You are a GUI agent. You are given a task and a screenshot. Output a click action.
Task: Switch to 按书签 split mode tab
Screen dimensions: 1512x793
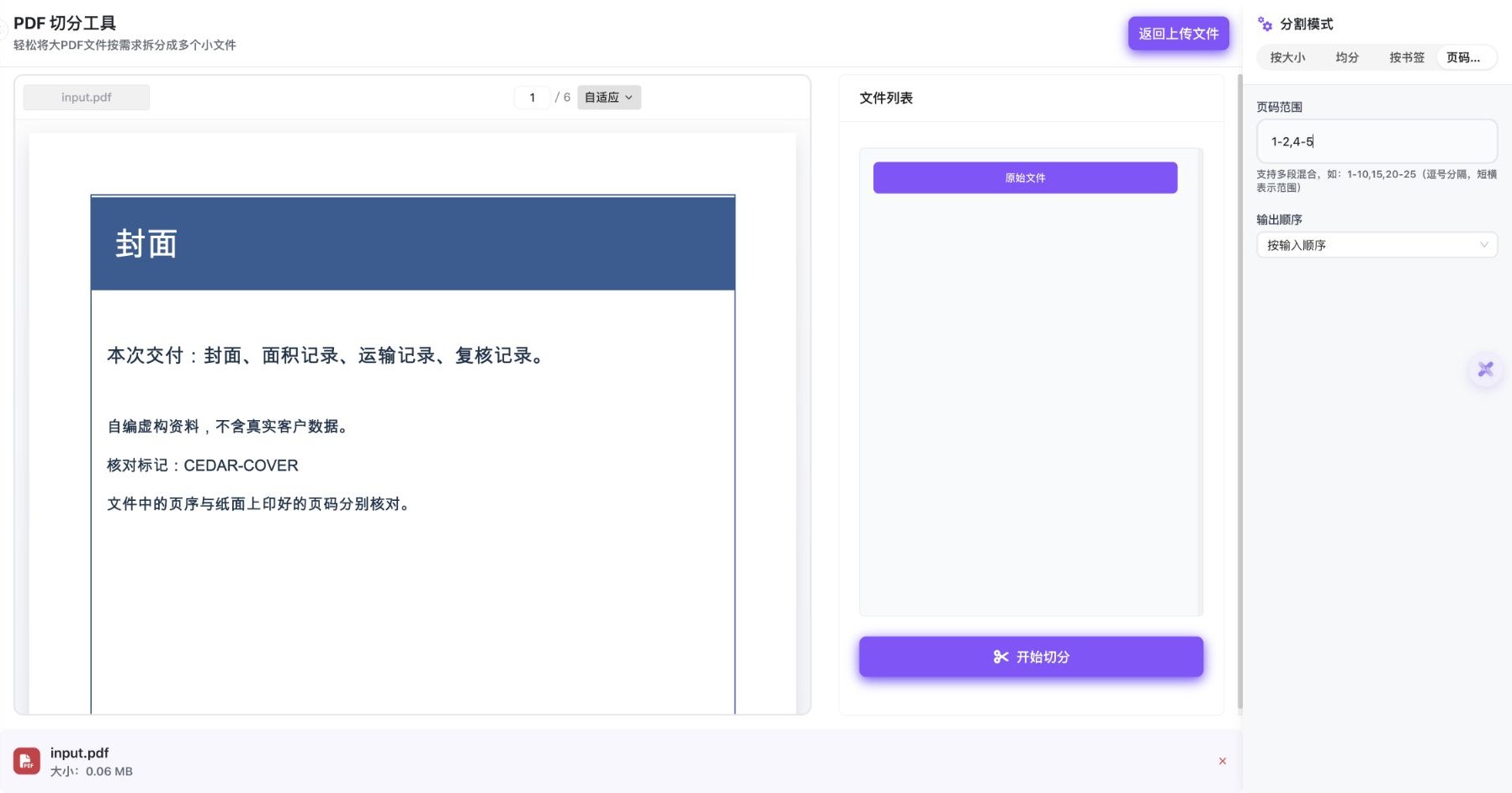[1407, 57]
